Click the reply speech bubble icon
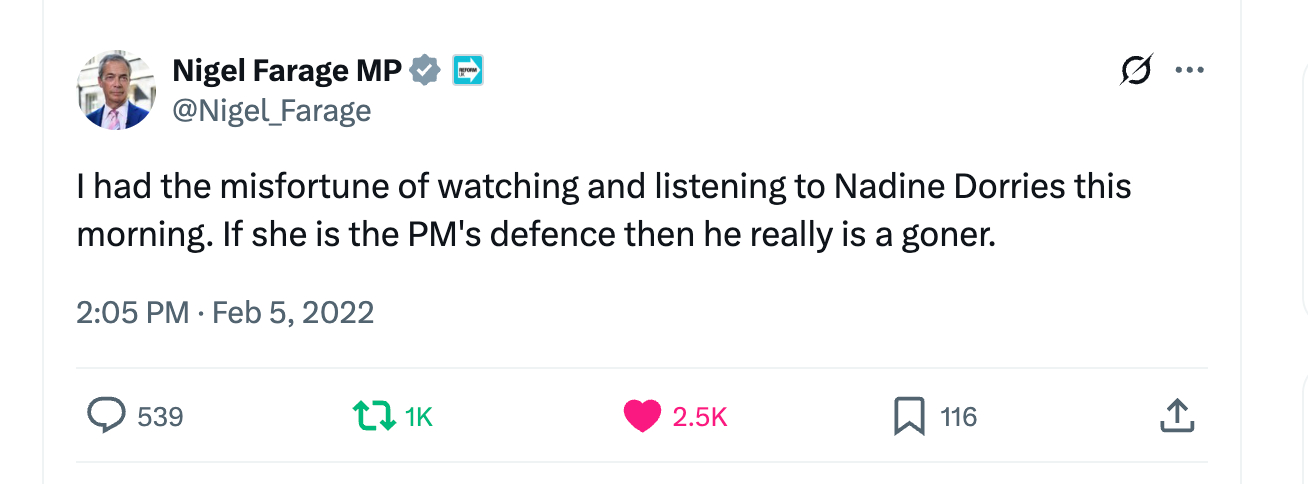 (x=107, y=416)
